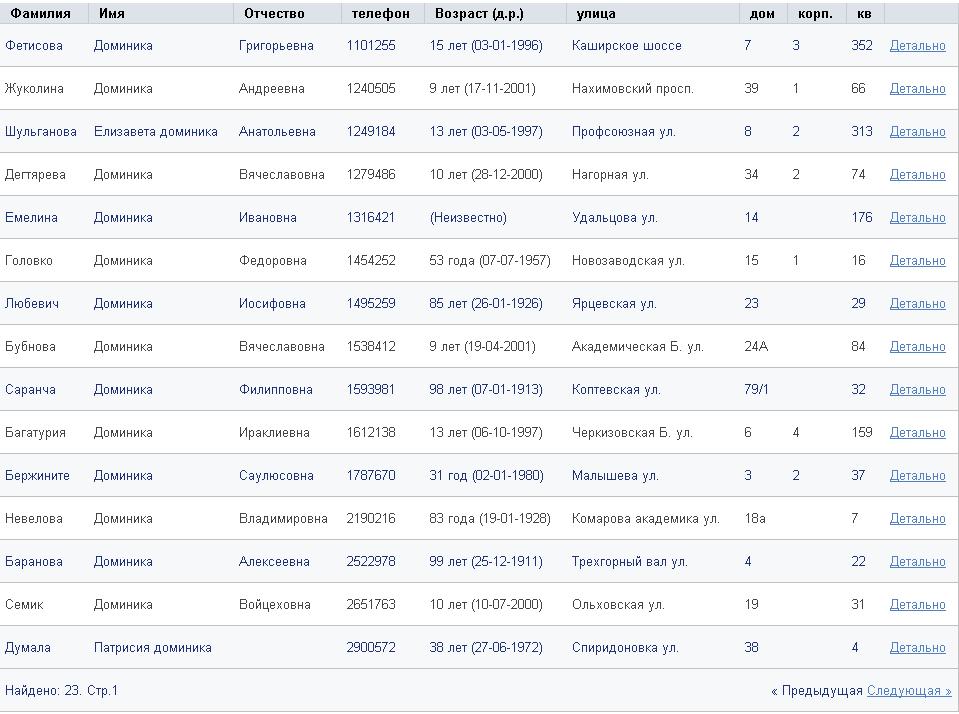Click Детально link in Емелина row
This screenshot has width=959, height=714.
[917, 218]
